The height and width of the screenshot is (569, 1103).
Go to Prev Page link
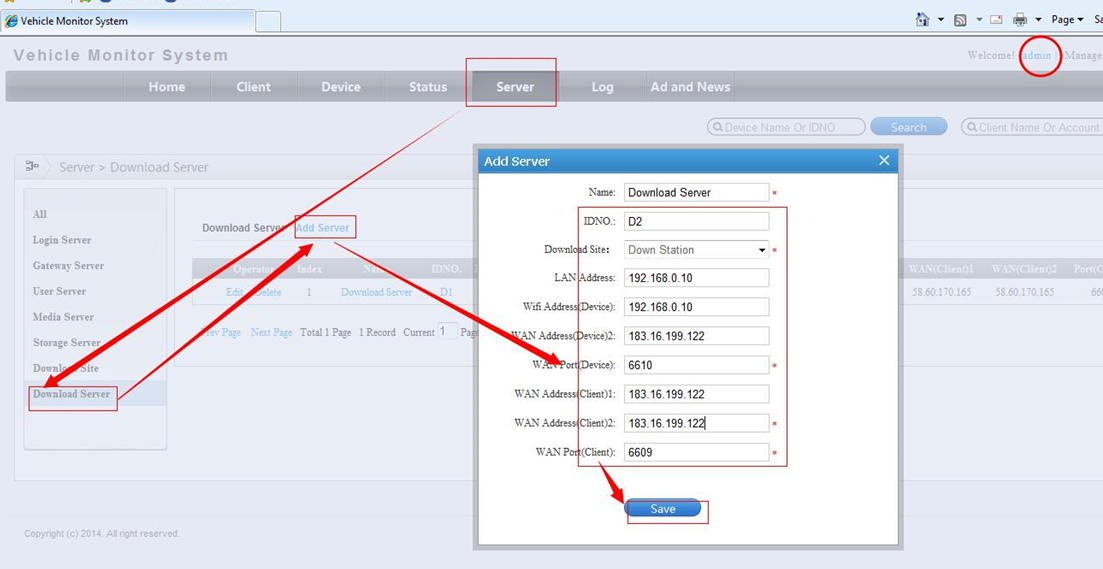click(x=222, y=333)
